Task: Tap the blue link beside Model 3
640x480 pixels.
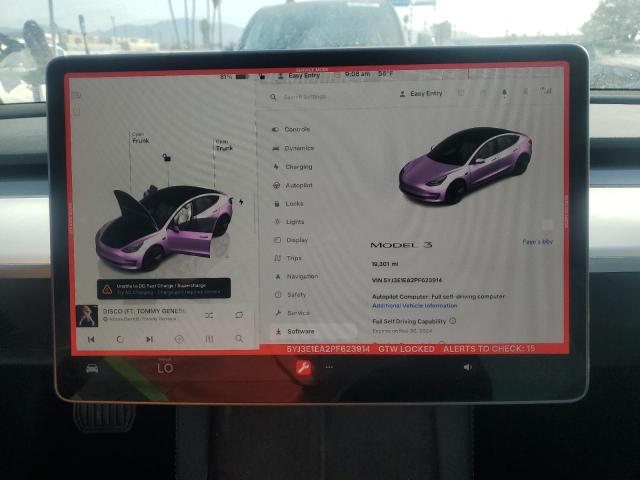Action: pos(538,242)
